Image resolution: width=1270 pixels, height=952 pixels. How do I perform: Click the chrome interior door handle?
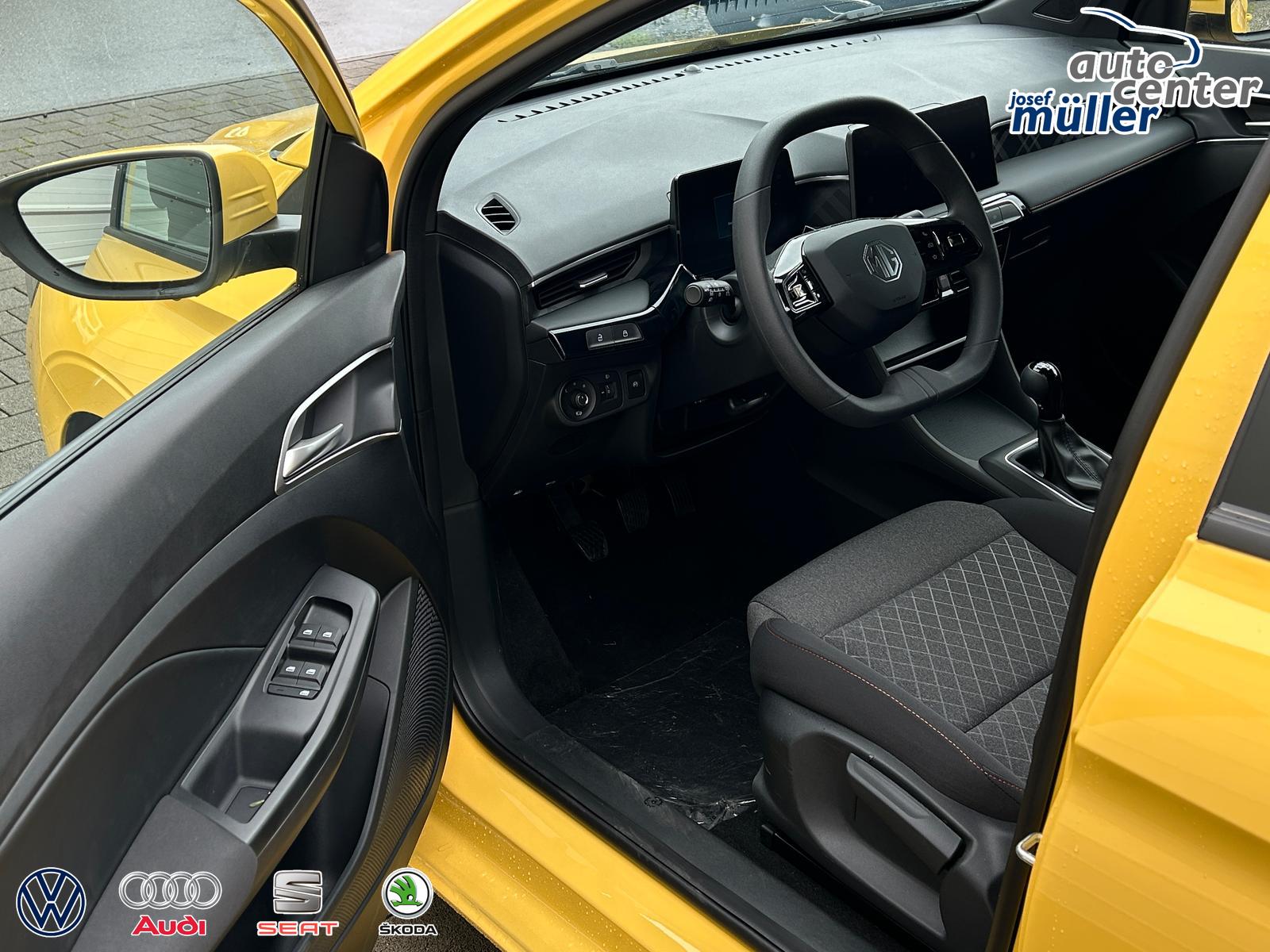coord(314,448)
